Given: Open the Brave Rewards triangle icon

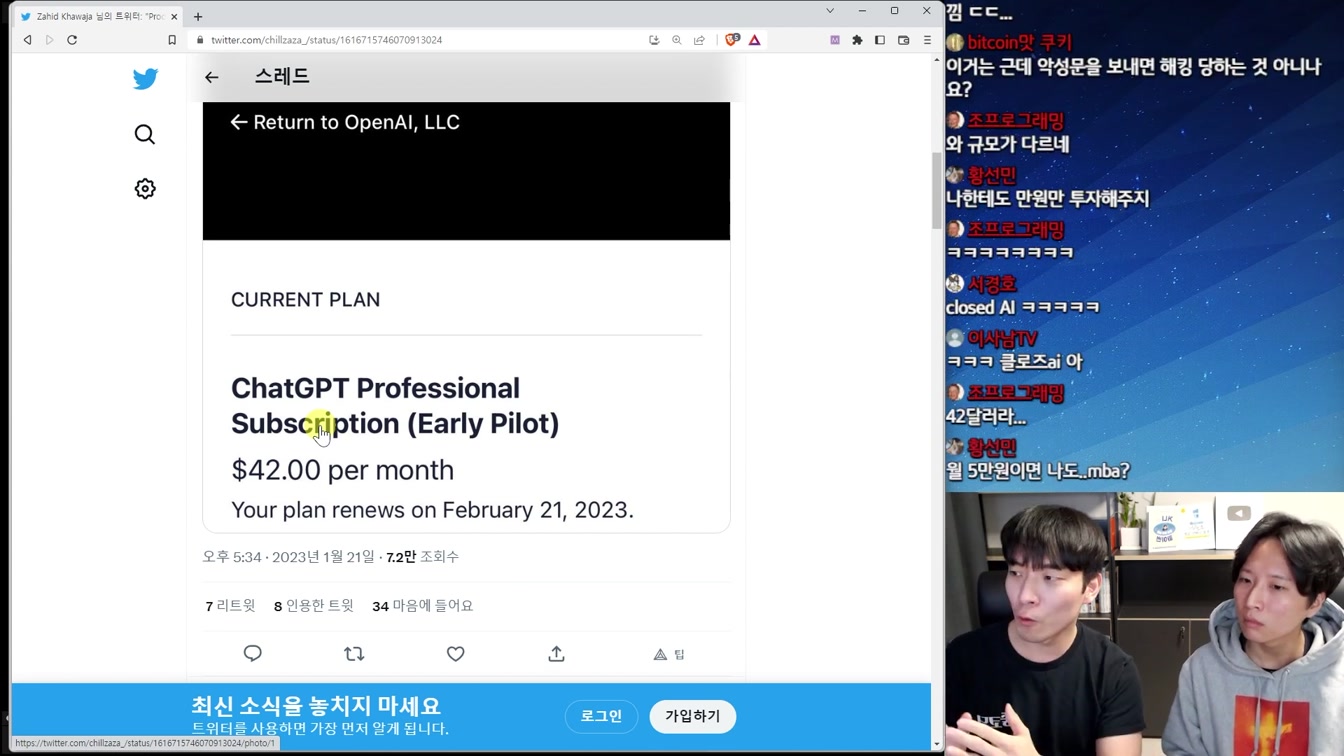Looking at the screenshot, I should (755, 40).
